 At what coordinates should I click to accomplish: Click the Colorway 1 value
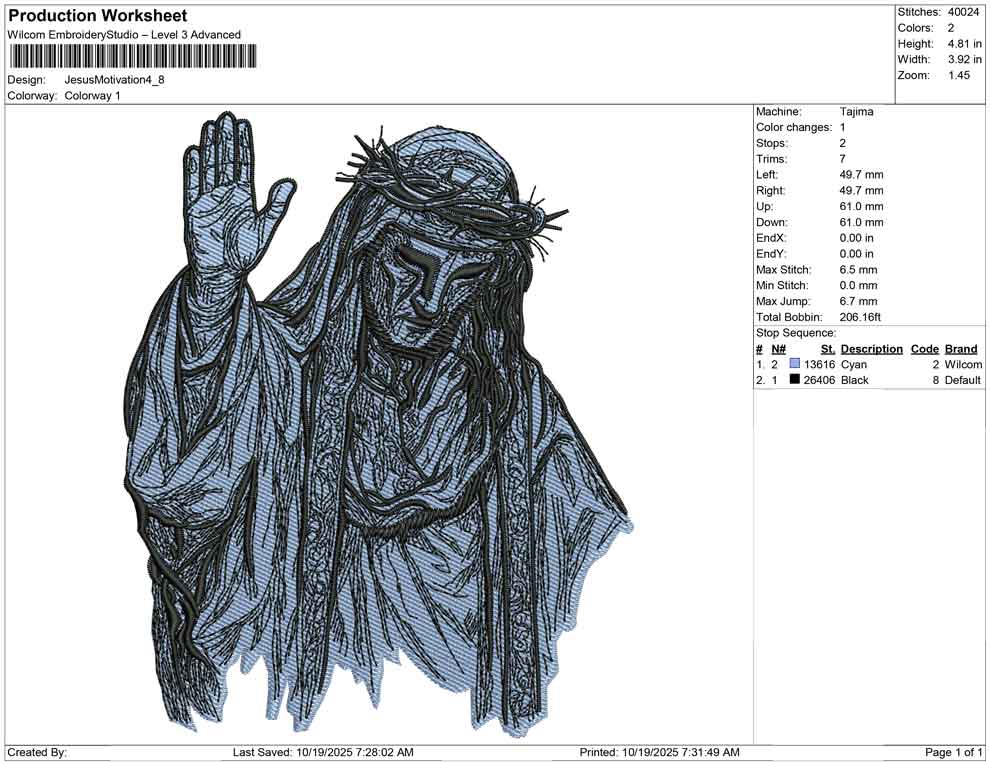tap(92, 96)
